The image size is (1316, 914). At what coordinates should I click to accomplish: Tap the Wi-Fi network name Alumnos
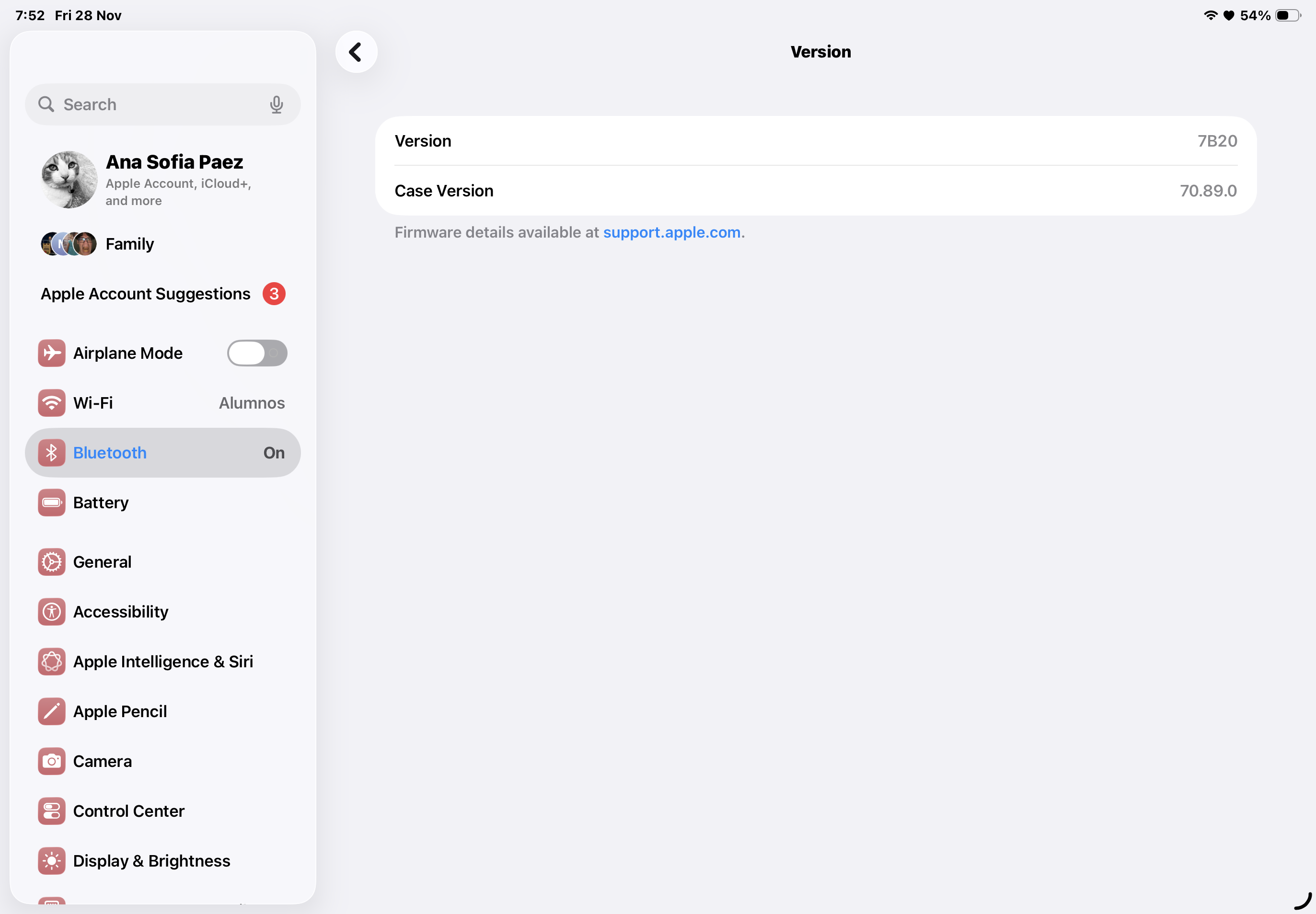coord(252,402)
